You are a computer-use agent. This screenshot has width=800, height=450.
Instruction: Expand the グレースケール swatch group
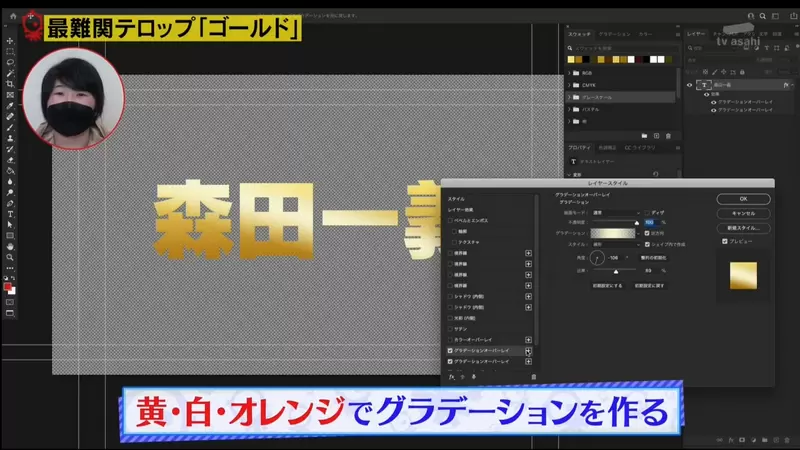click(570, 97)
